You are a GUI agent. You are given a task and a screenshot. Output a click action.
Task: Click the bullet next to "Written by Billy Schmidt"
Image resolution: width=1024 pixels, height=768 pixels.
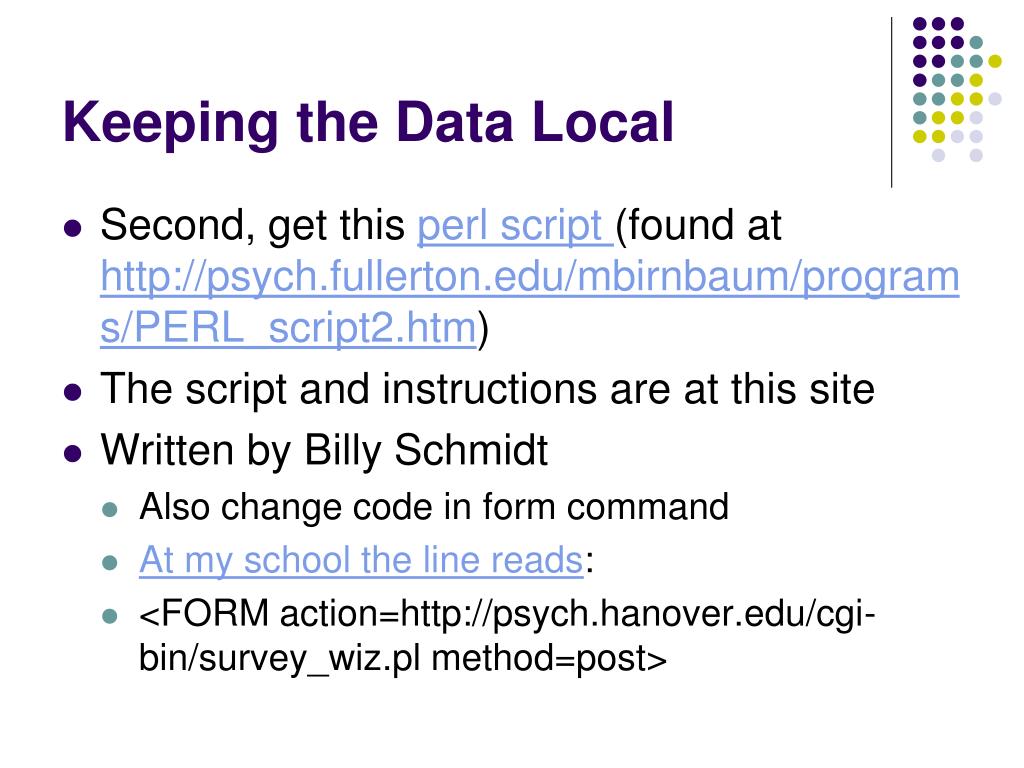[x=71, y=452]
